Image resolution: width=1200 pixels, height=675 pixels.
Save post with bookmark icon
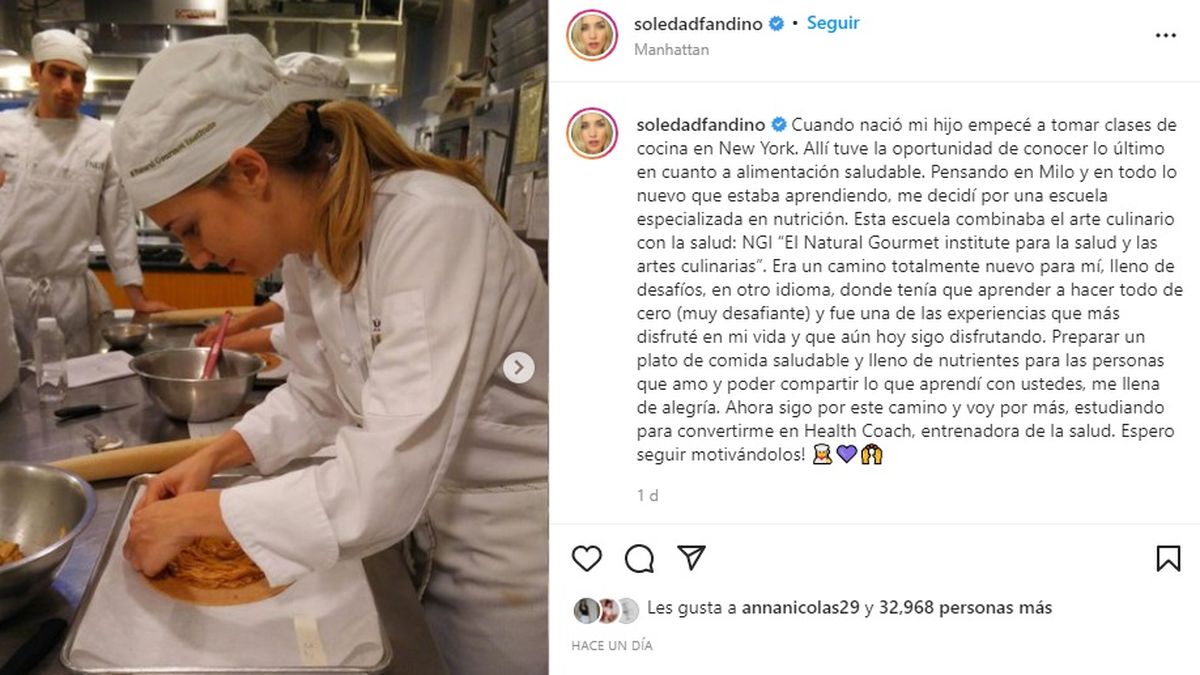1168,558
